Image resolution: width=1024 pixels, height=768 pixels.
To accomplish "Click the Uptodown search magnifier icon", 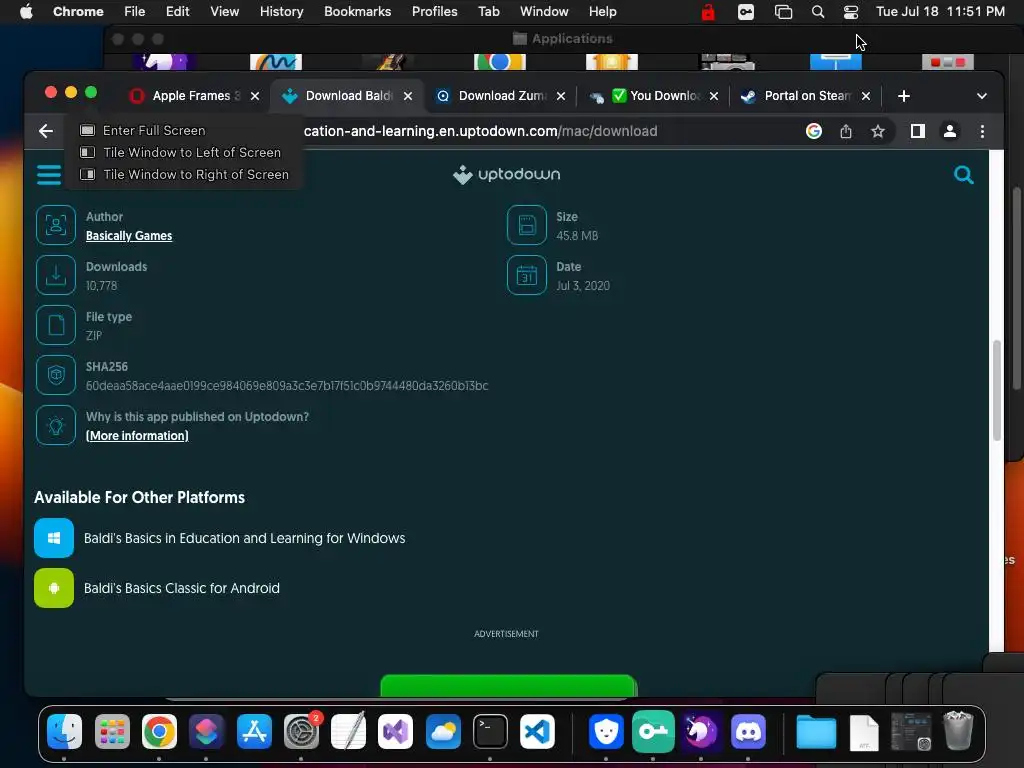I will tap(963, 174).
